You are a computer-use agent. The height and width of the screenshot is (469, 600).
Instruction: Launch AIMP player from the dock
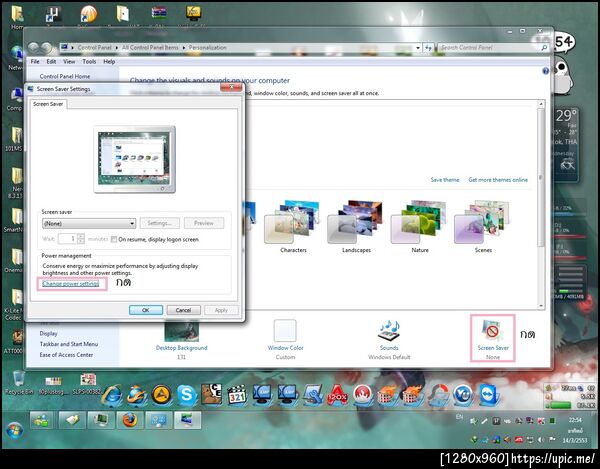[161, 394]
